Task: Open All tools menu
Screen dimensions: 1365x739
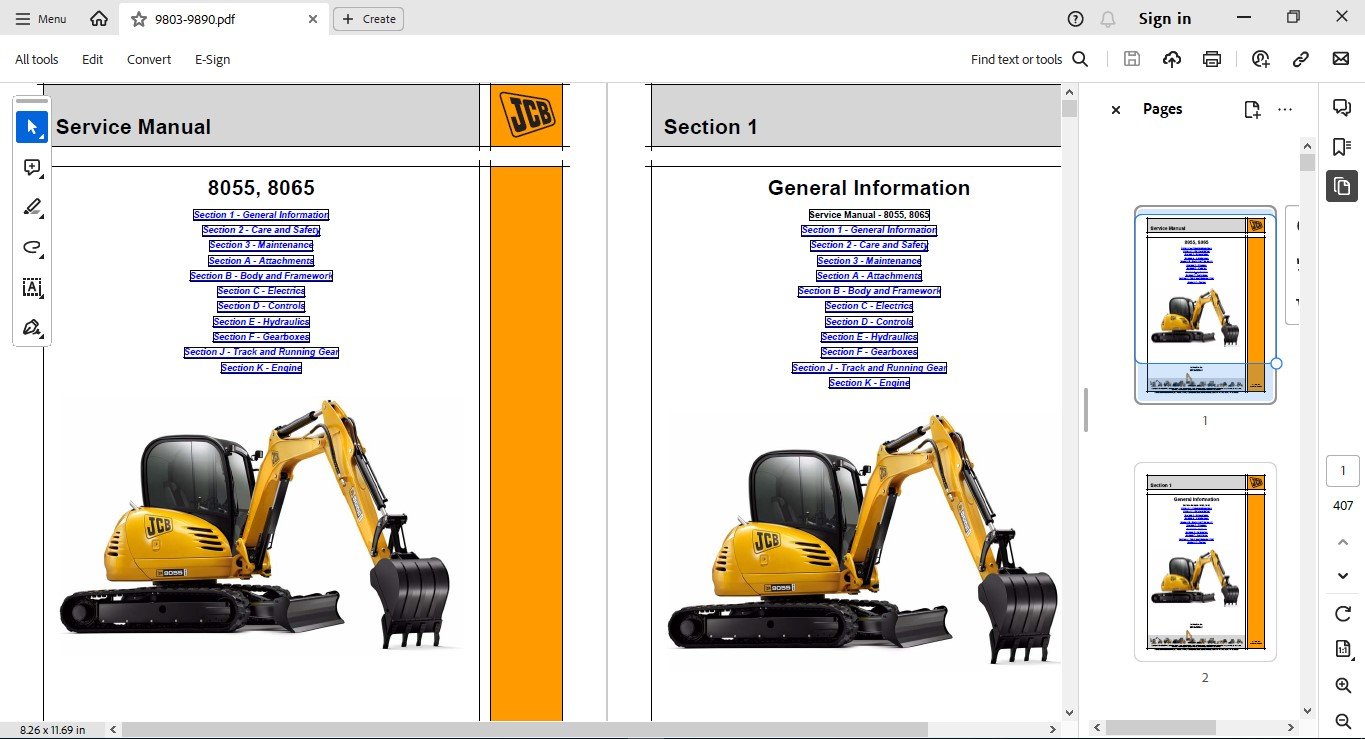Action: (x=37, y=60)
